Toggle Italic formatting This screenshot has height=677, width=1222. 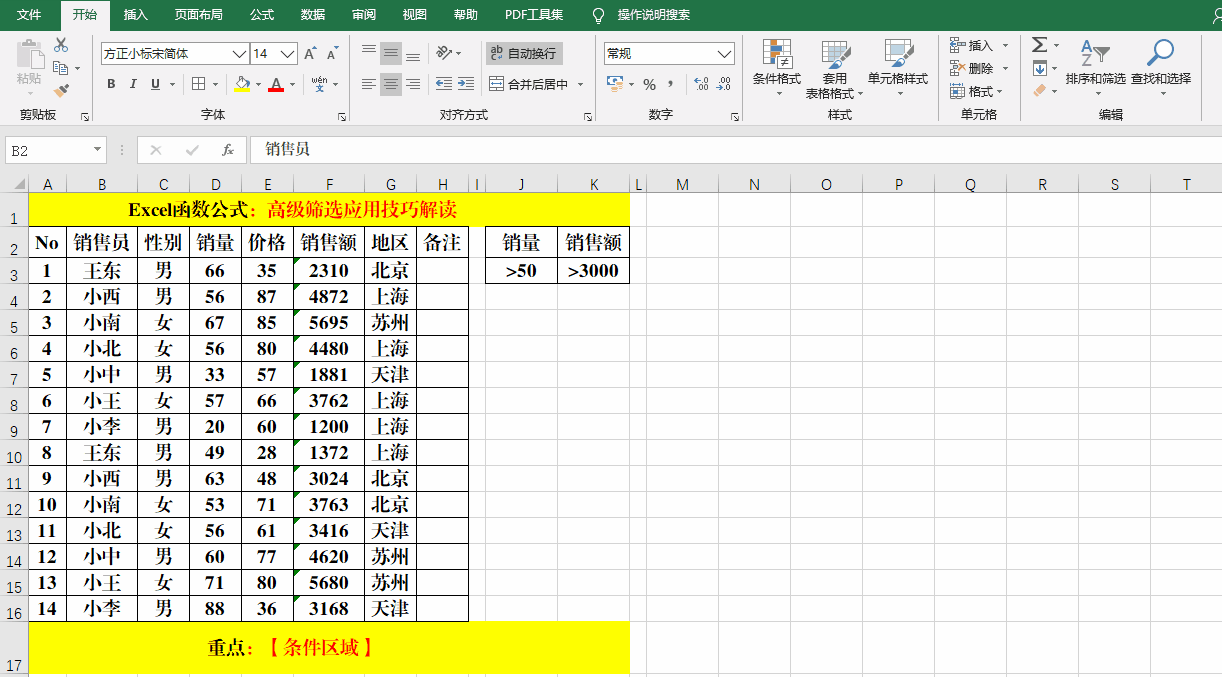point(134,84)
